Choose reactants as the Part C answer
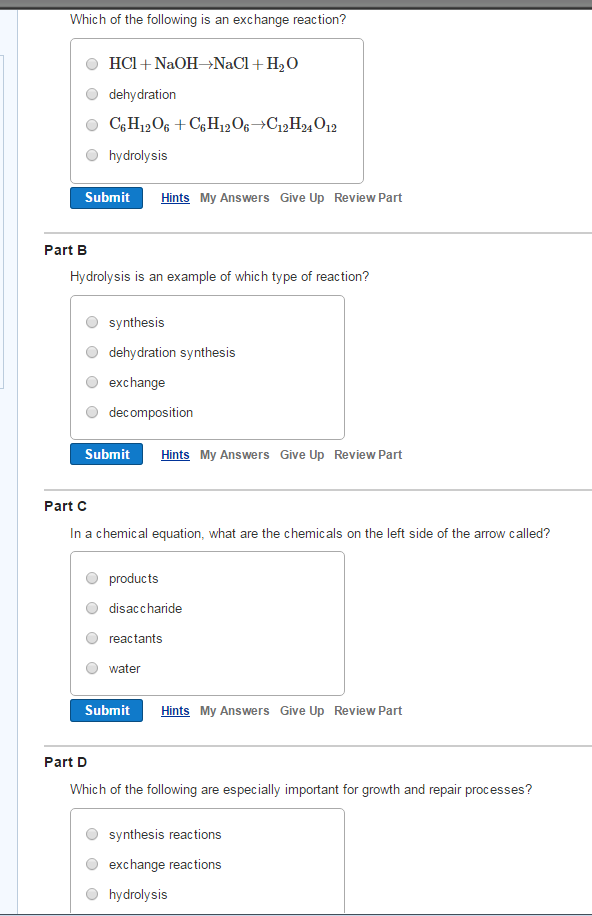Viewport: 592px width, 916px height. tap(92, 638)
